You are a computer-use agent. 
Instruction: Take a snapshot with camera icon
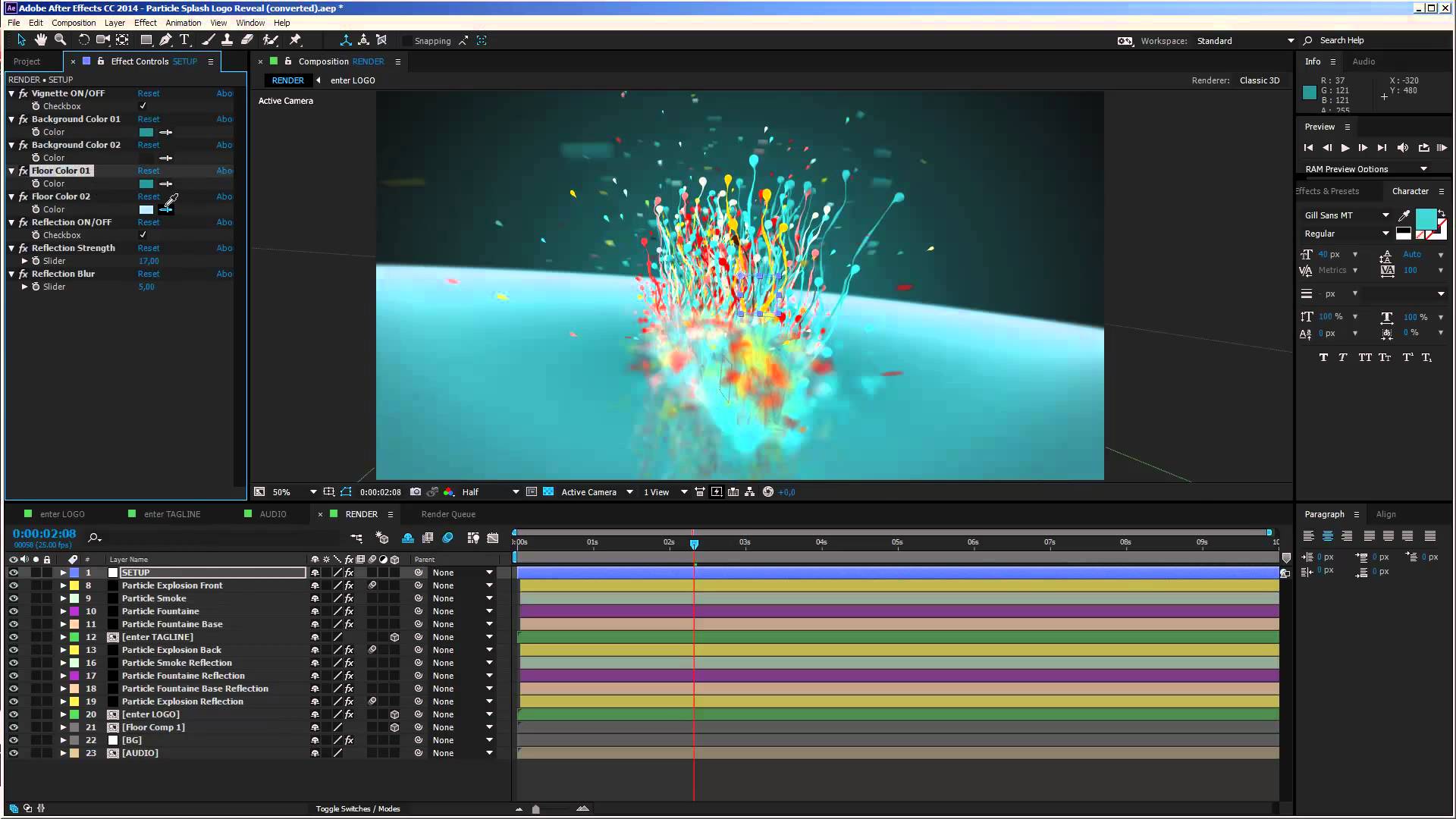(416, 492)
